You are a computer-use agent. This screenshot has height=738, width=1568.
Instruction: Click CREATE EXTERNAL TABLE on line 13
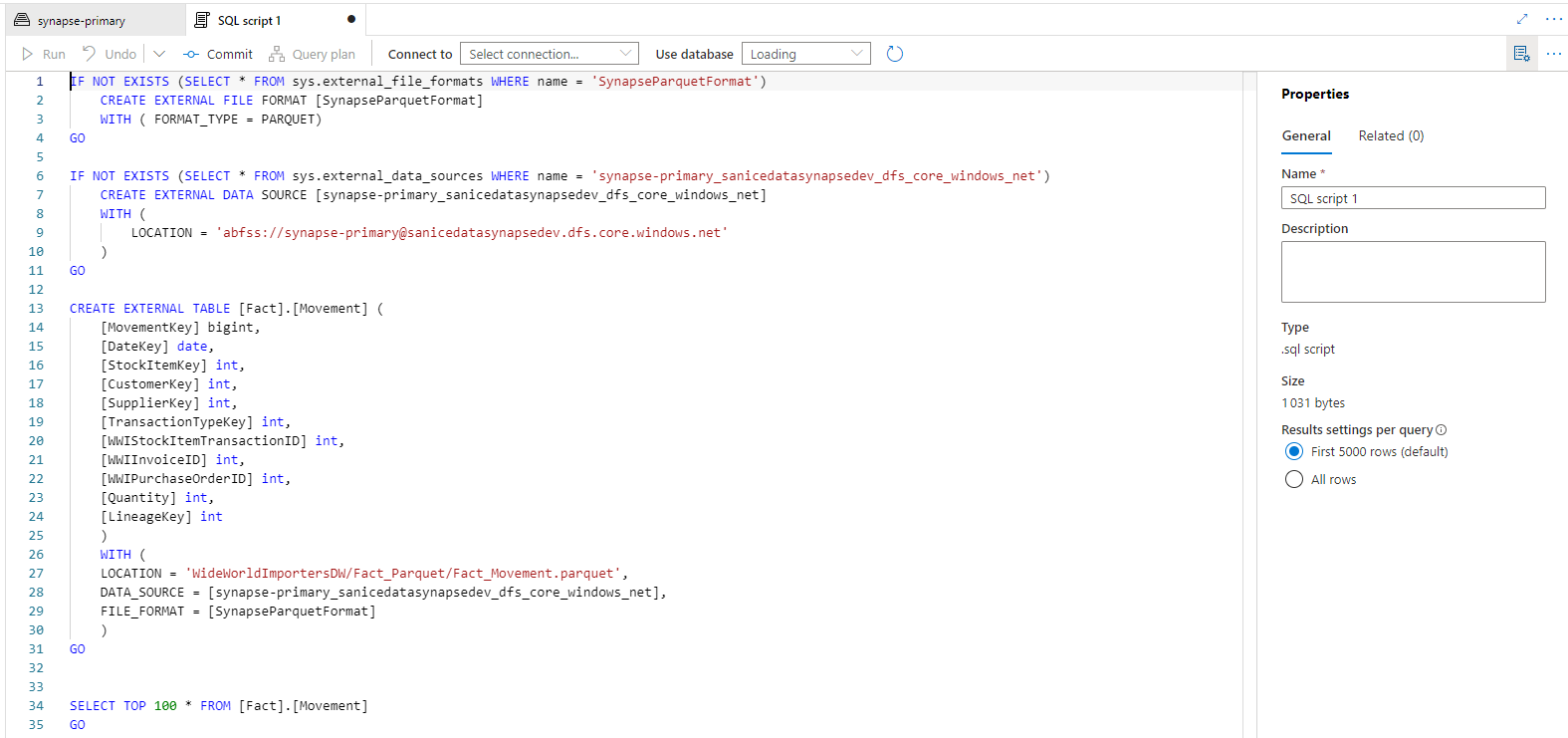(149, 308)
